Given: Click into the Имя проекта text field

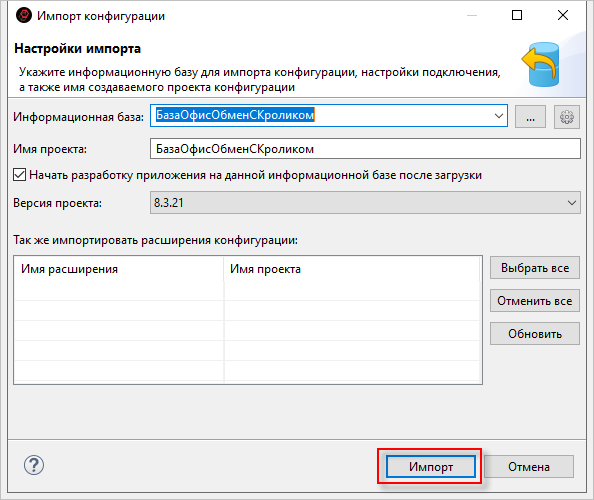Looking at the screenshot, I should pyautogui.click(x=365, y=149).
